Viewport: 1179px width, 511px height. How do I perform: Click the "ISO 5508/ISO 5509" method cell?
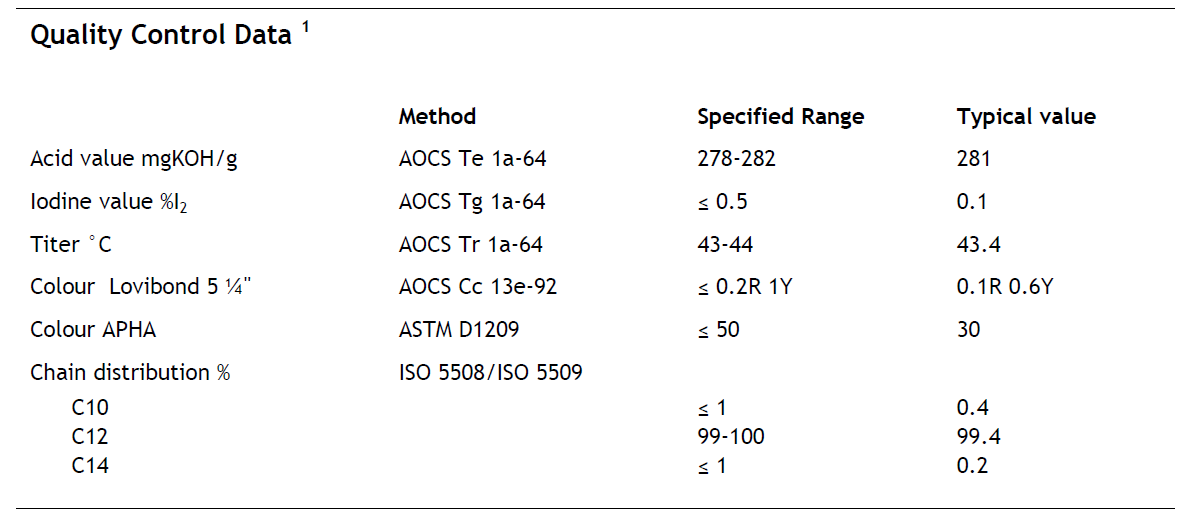tap(490, 373)
